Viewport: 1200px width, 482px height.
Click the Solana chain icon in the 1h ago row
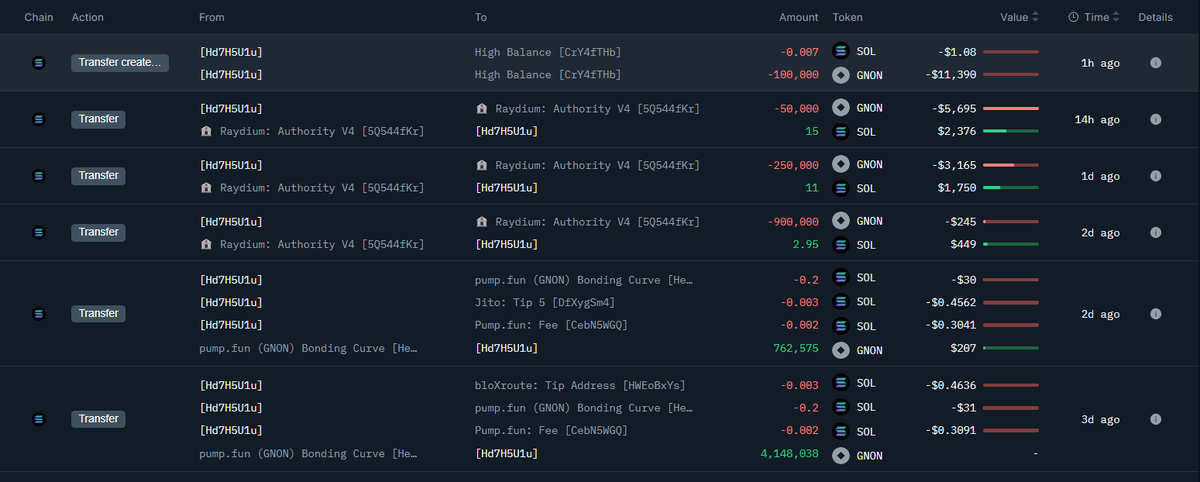point(39,63)
